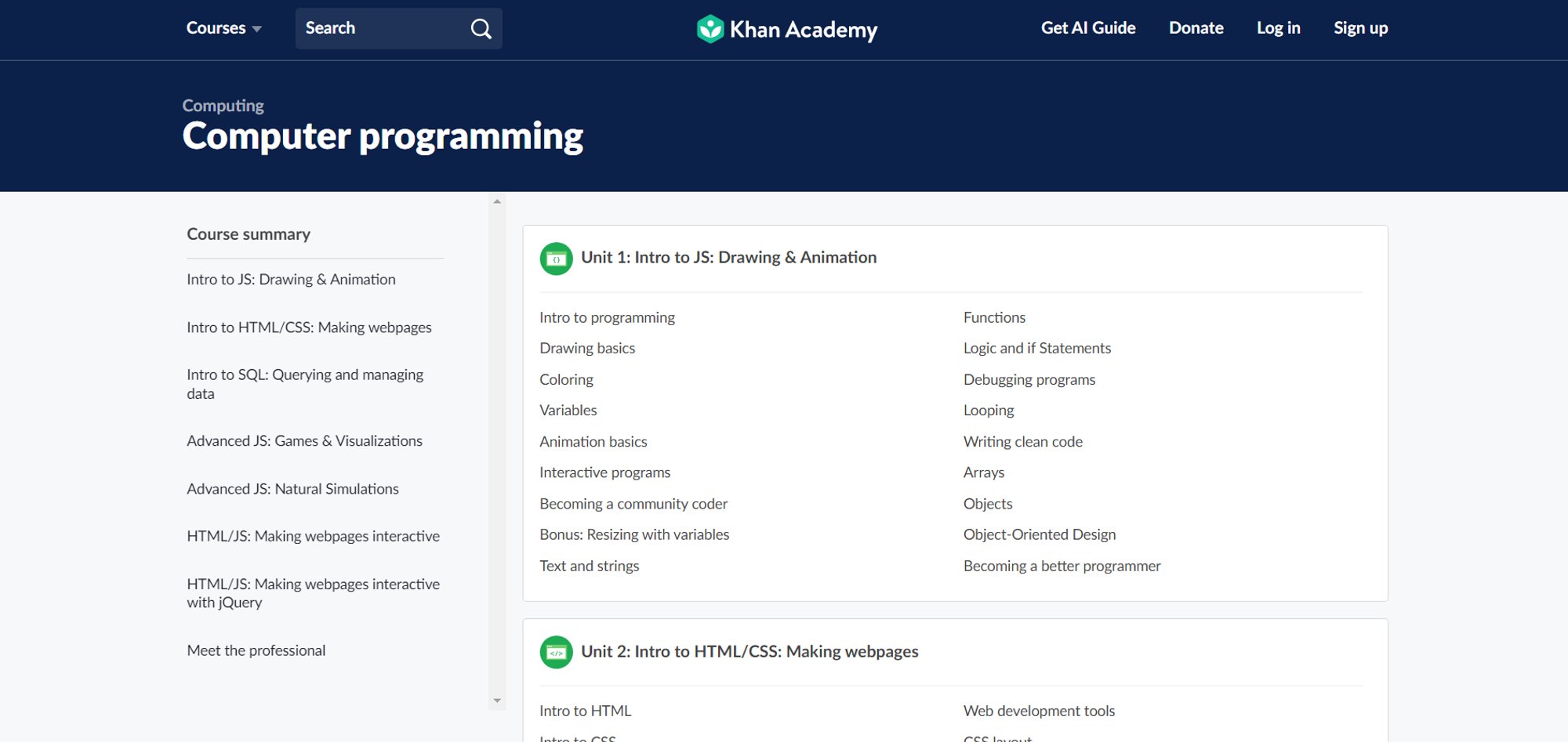Open Object-Oriented Design lesson
Image resolution: width=1568 pixels, height=742 pixels.
(x=1040, y=534)
